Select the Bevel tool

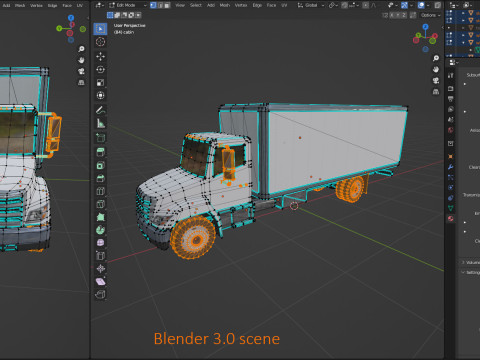point(100,178)
